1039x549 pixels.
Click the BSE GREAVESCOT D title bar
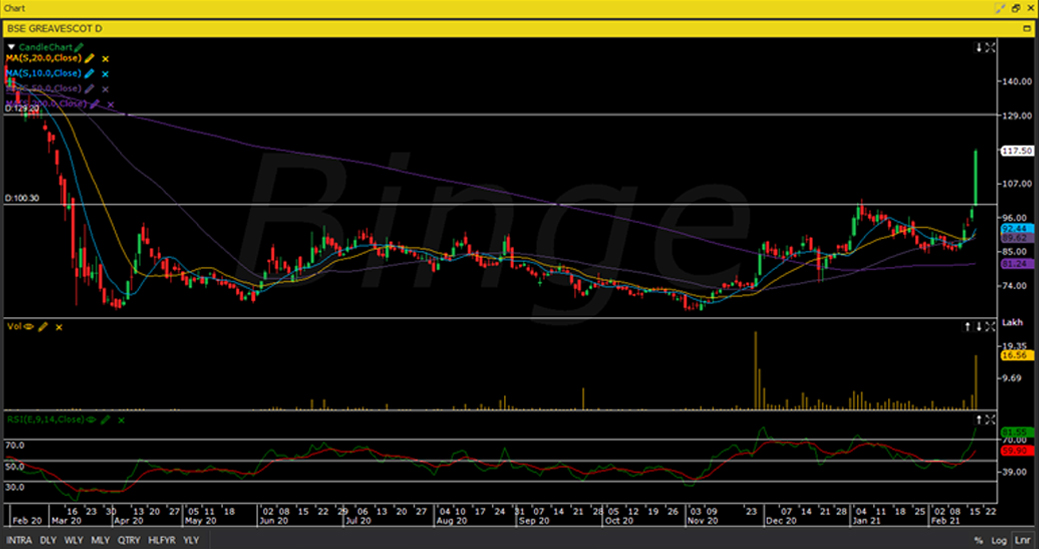coord(520,28)
